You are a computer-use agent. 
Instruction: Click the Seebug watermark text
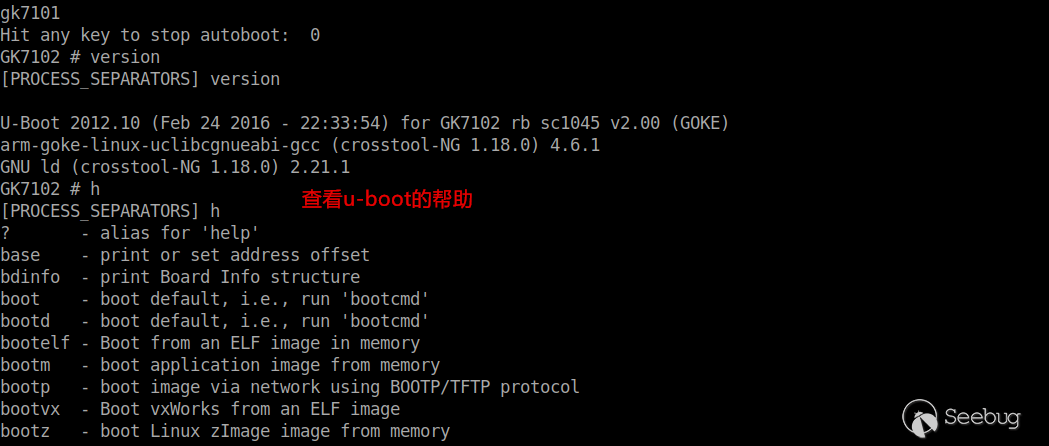982,418
